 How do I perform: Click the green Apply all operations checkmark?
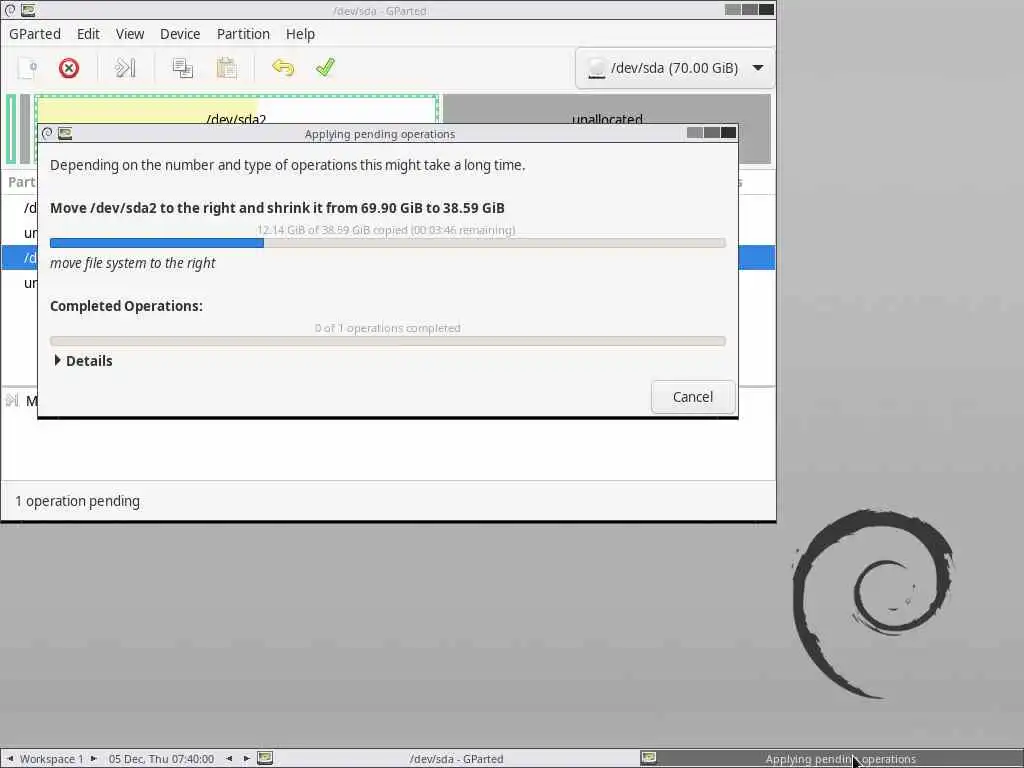tap(325, 68)
